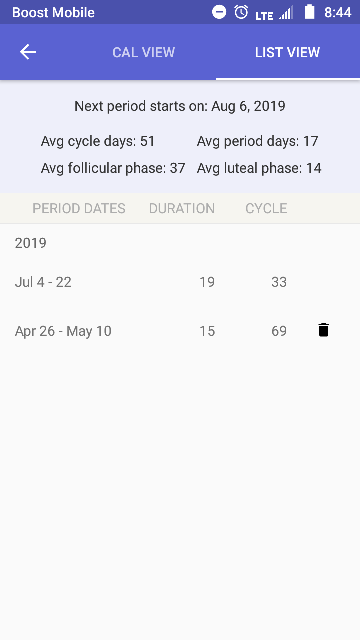Viewport: 360px width, 640px height.
Task: Select the Apr 26 - May 10 row
Action: [180, 331]
